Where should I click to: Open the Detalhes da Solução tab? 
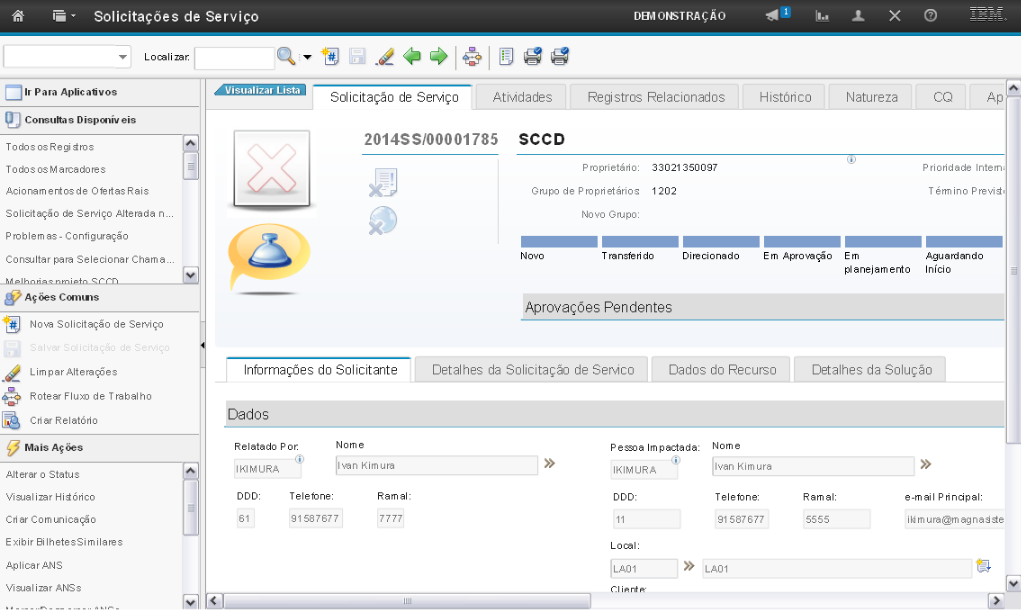pos(871,370)
